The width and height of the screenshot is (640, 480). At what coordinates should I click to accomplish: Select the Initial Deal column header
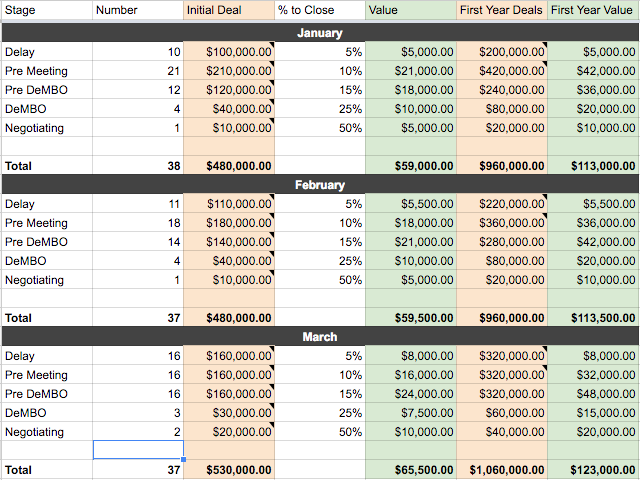coord(229,10)
